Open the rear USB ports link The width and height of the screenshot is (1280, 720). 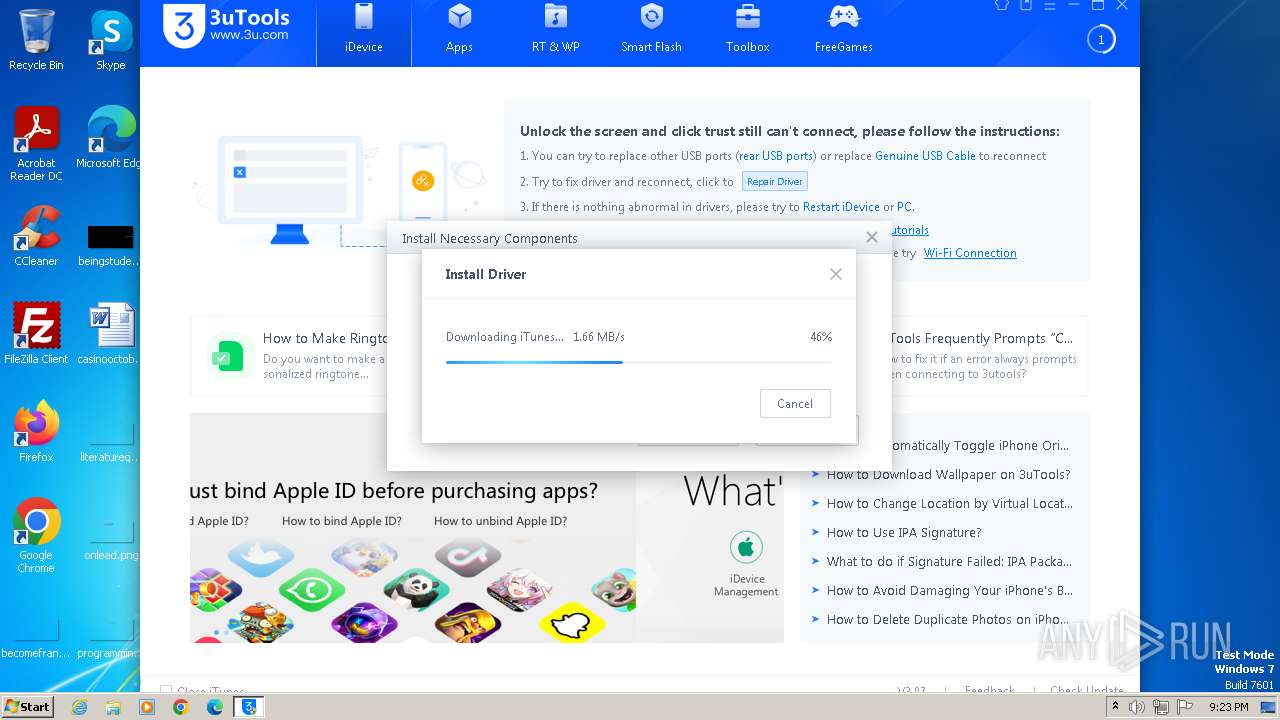click(776, 156)
